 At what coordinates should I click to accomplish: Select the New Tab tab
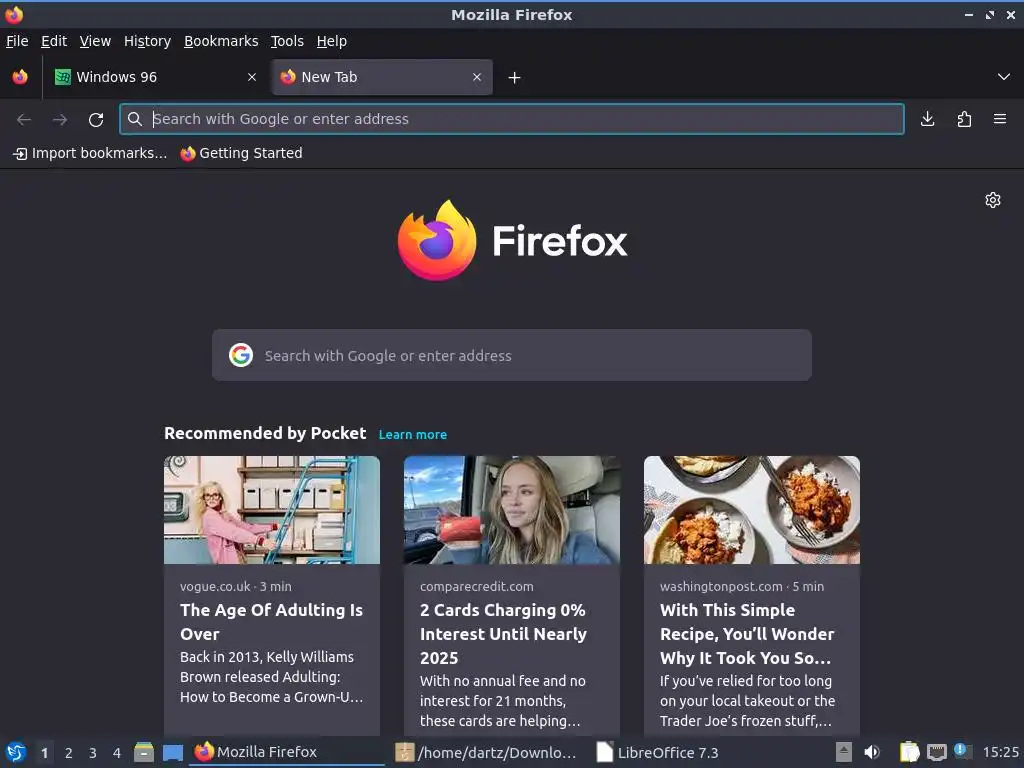pos(382,77)
